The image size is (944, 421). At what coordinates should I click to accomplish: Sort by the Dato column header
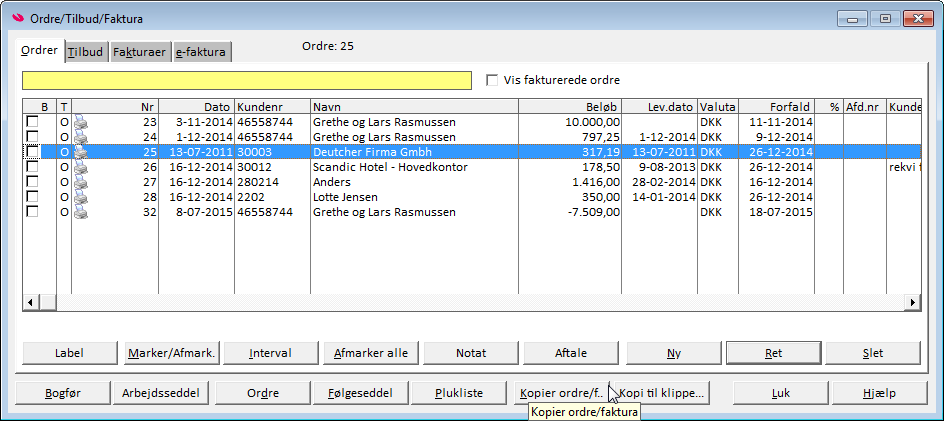click(x=196, y=107)
